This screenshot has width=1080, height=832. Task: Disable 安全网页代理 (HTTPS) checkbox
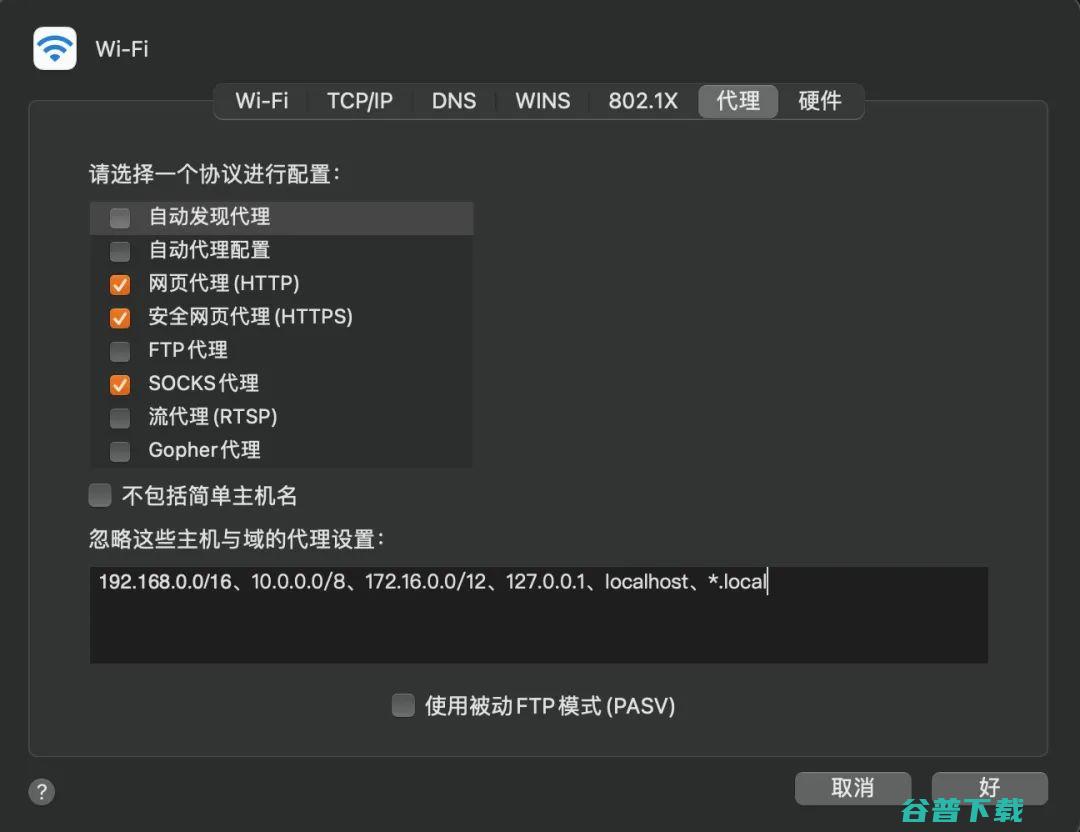[120, 318]
